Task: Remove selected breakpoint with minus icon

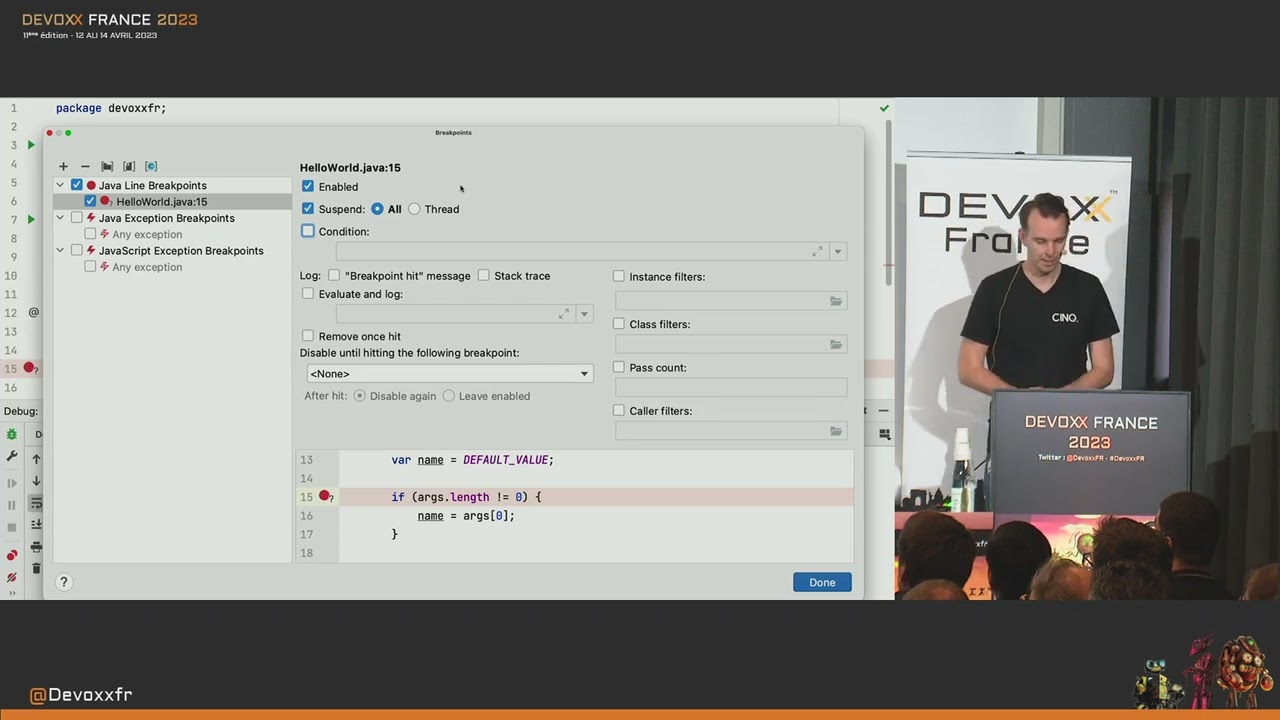Action: (85, 166)
